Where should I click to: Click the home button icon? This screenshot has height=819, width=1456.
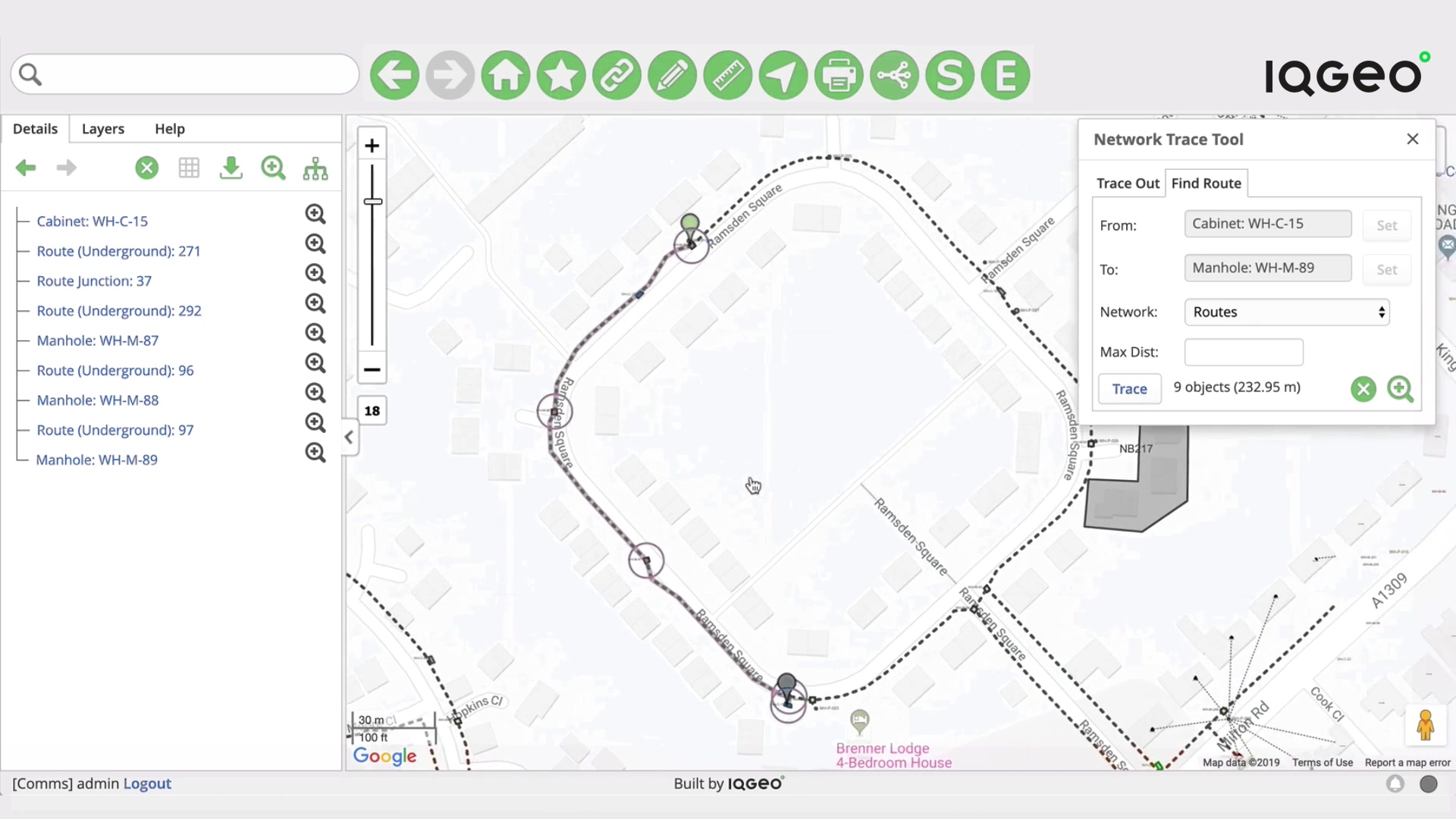click(505, 75)
